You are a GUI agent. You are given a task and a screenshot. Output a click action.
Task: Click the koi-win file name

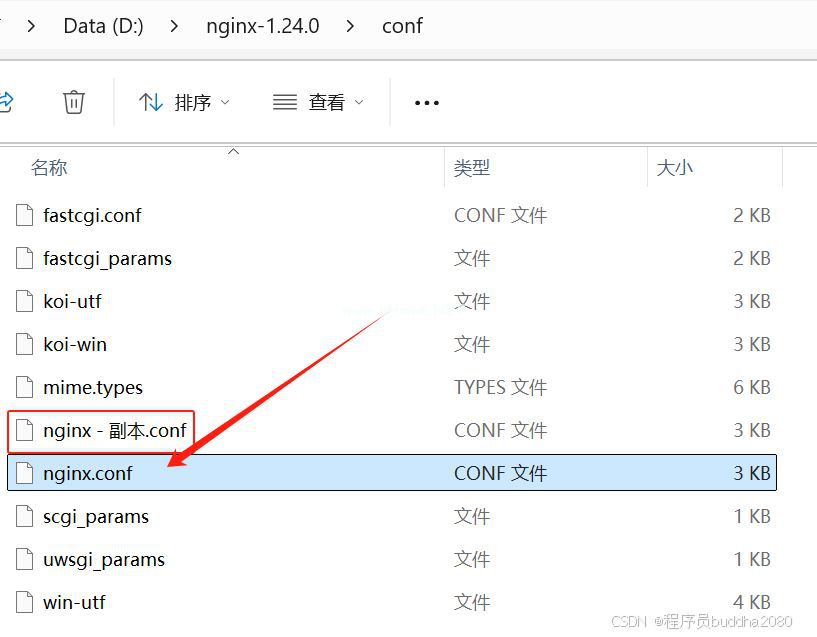point(75,344)
